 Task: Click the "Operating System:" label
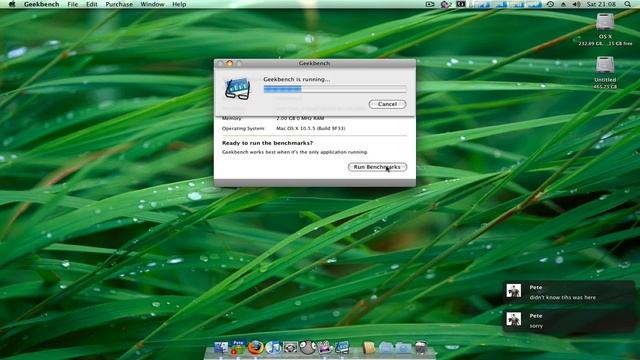point(243,128)
